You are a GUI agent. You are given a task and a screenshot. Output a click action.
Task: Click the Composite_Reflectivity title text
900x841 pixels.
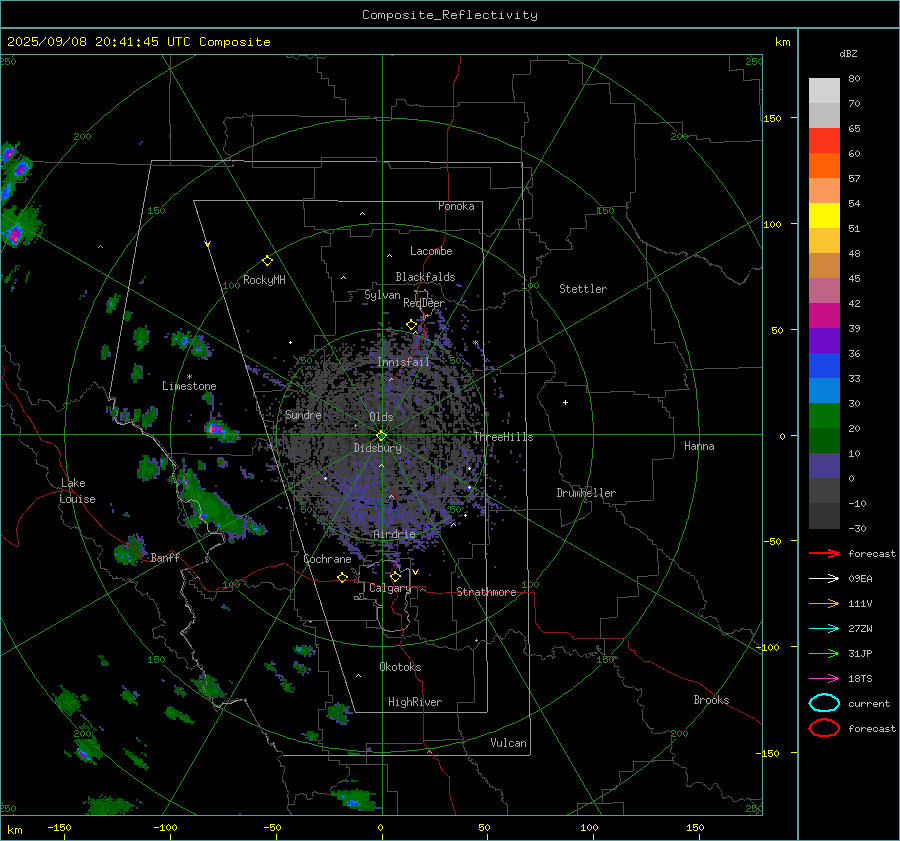coord(450,15)
